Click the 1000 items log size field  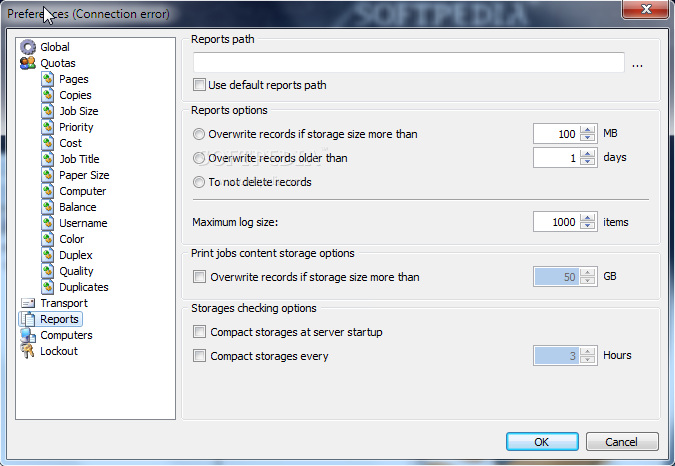(x=557, y=222)
